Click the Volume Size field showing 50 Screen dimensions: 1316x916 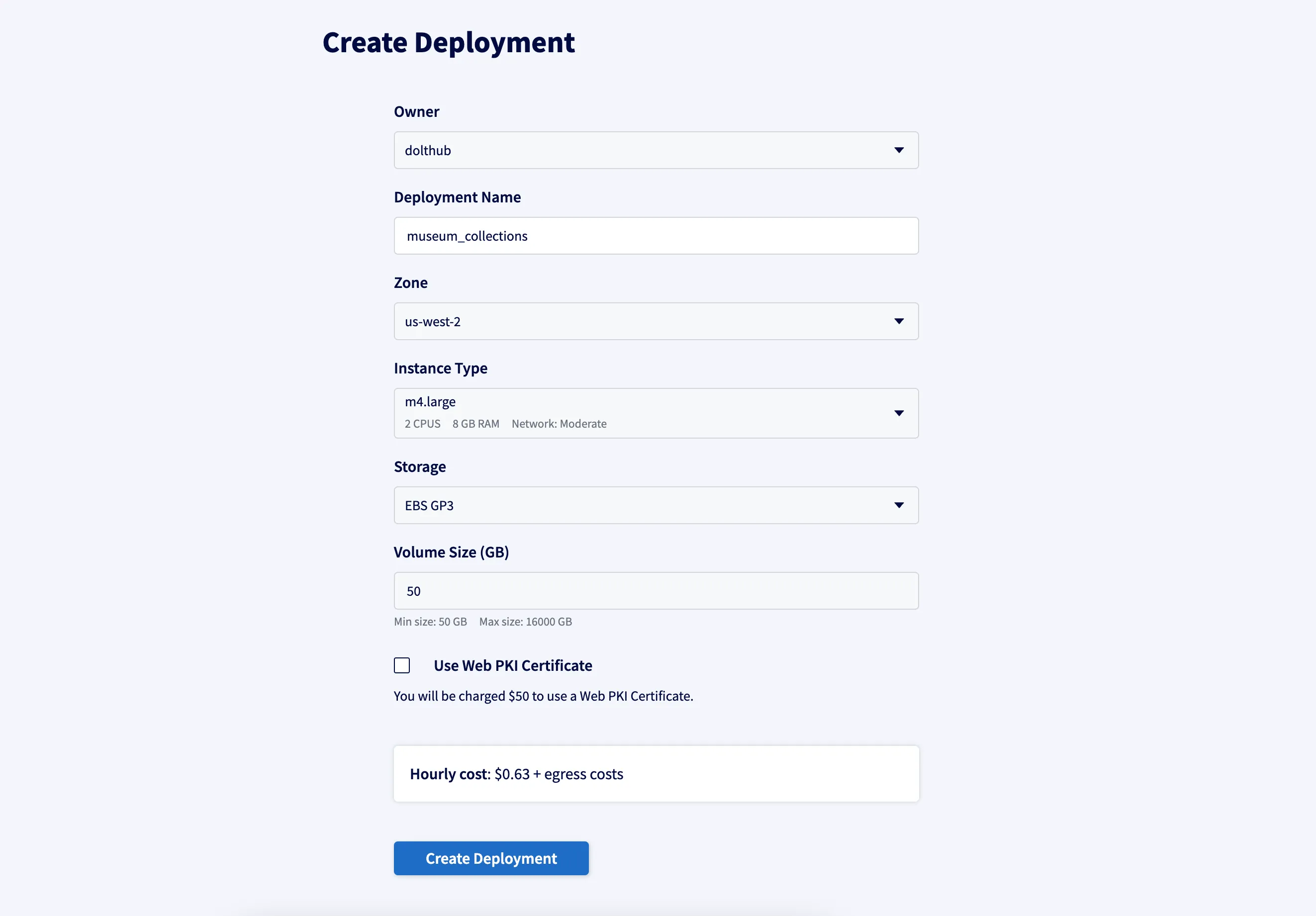click(x=656, y=590)
